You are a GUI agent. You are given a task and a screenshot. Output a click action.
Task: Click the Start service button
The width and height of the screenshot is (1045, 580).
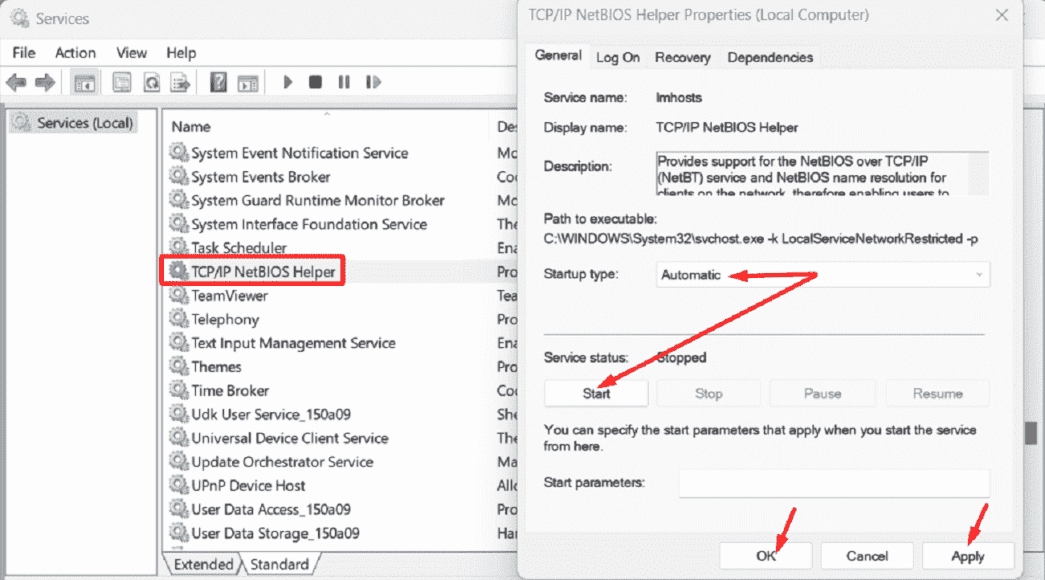click(596, 393)
